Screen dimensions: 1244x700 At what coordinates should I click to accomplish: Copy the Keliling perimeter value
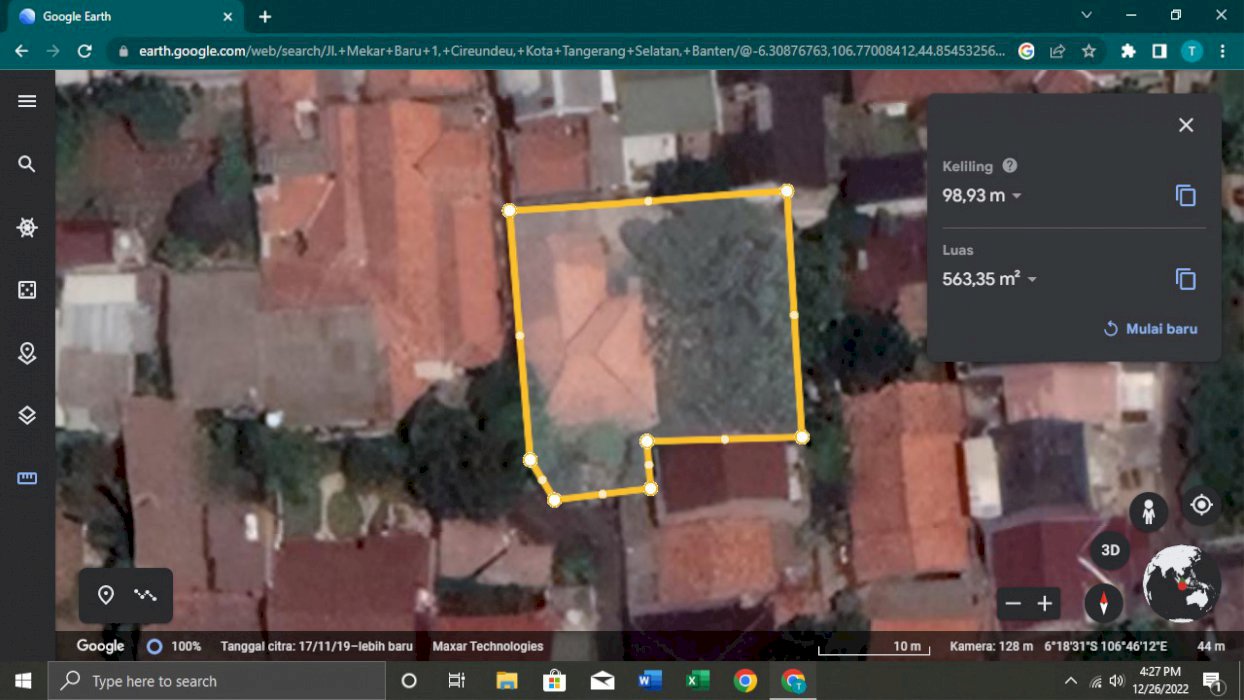tap(1185, 196)
